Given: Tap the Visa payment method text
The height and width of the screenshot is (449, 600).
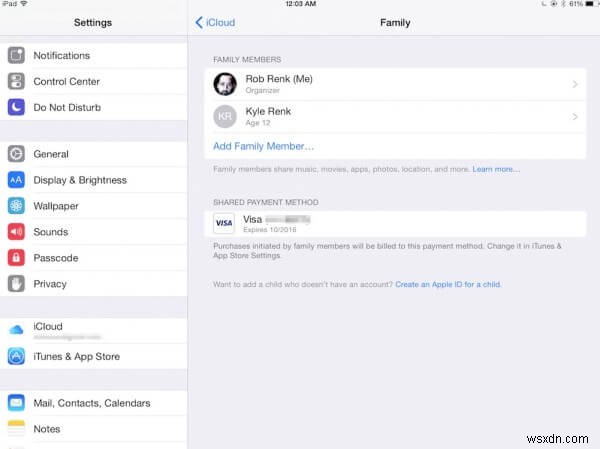Looking at the screenshot, I should pyautogui.click(x=253, y=219).
